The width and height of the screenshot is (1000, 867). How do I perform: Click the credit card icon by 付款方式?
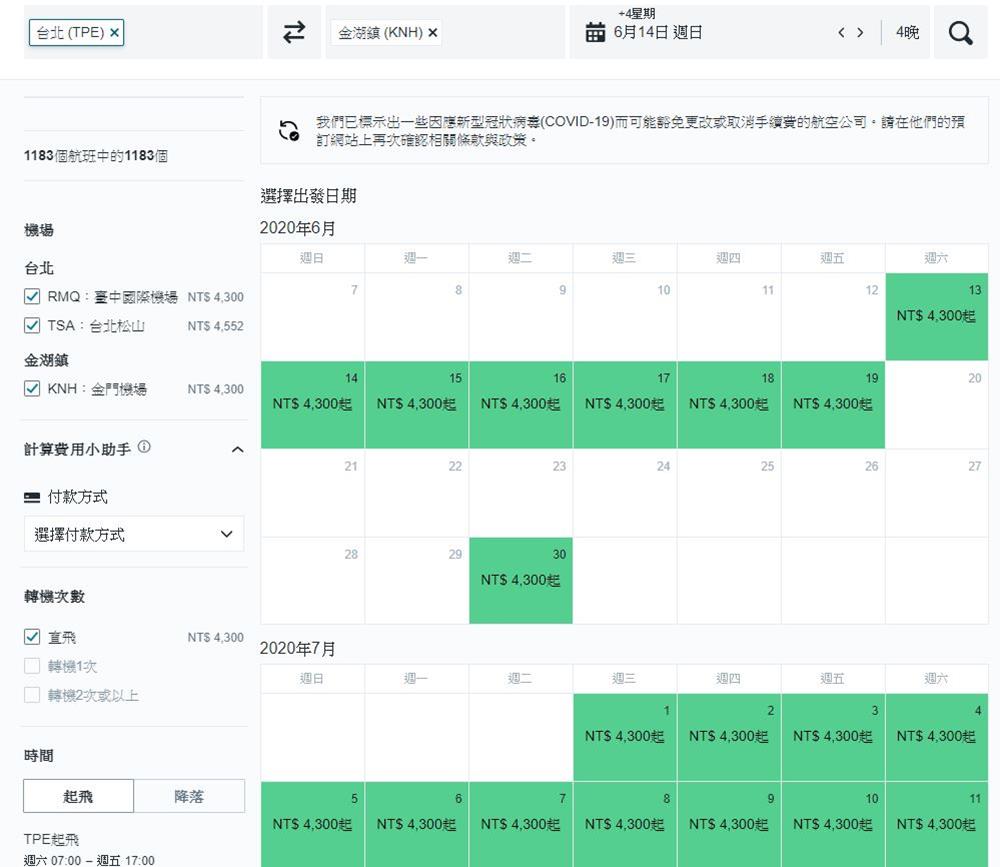(x=32, y=497)
